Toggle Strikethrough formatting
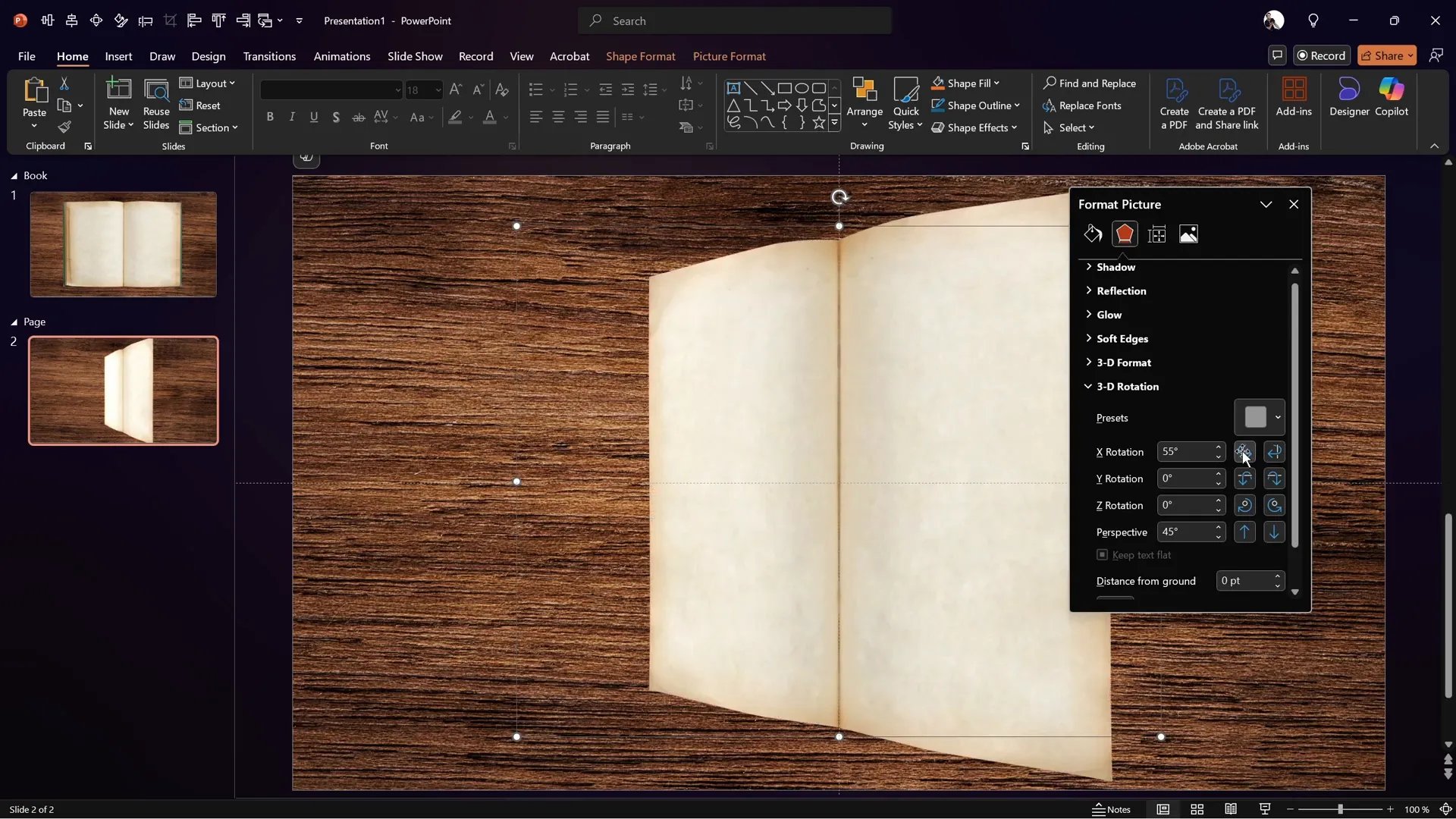The image size is (1456, 819). 359,117
